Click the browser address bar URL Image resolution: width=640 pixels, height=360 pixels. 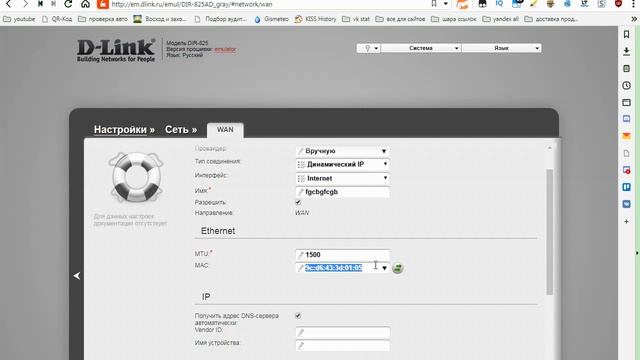coord(192,4)
